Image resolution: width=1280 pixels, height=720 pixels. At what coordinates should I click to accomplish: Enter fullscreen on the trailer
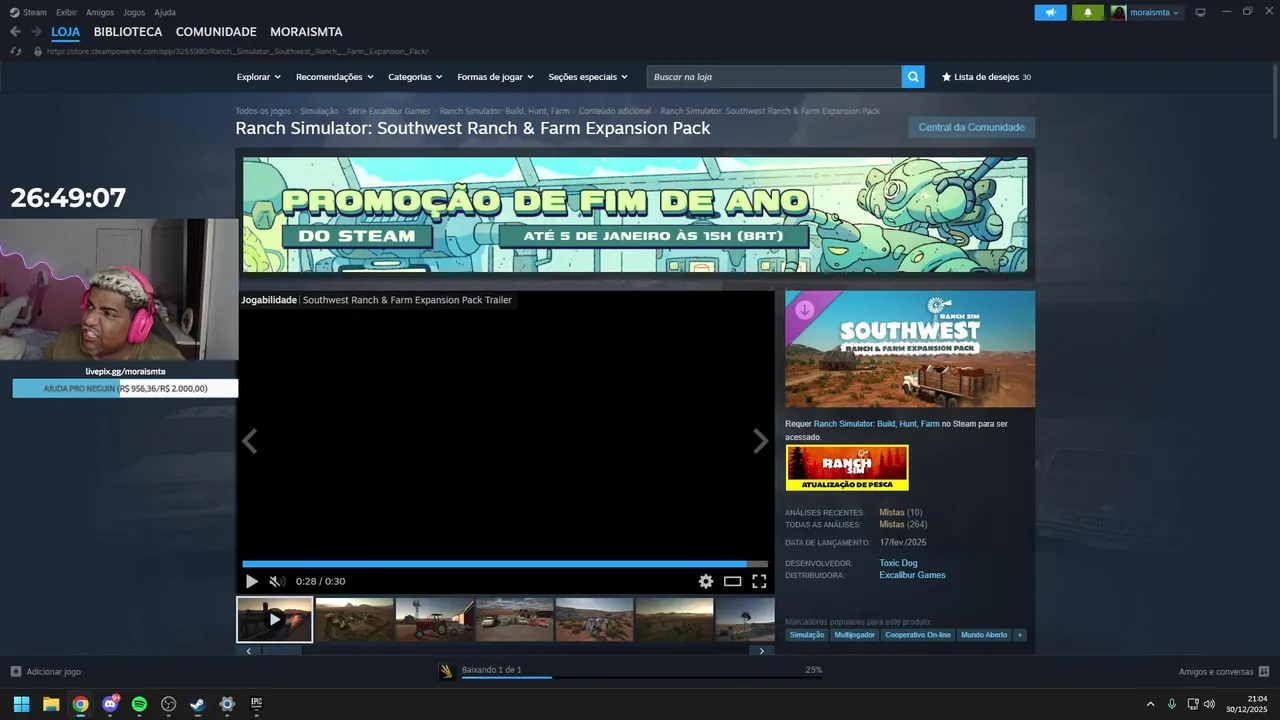(x=759, y=581)
